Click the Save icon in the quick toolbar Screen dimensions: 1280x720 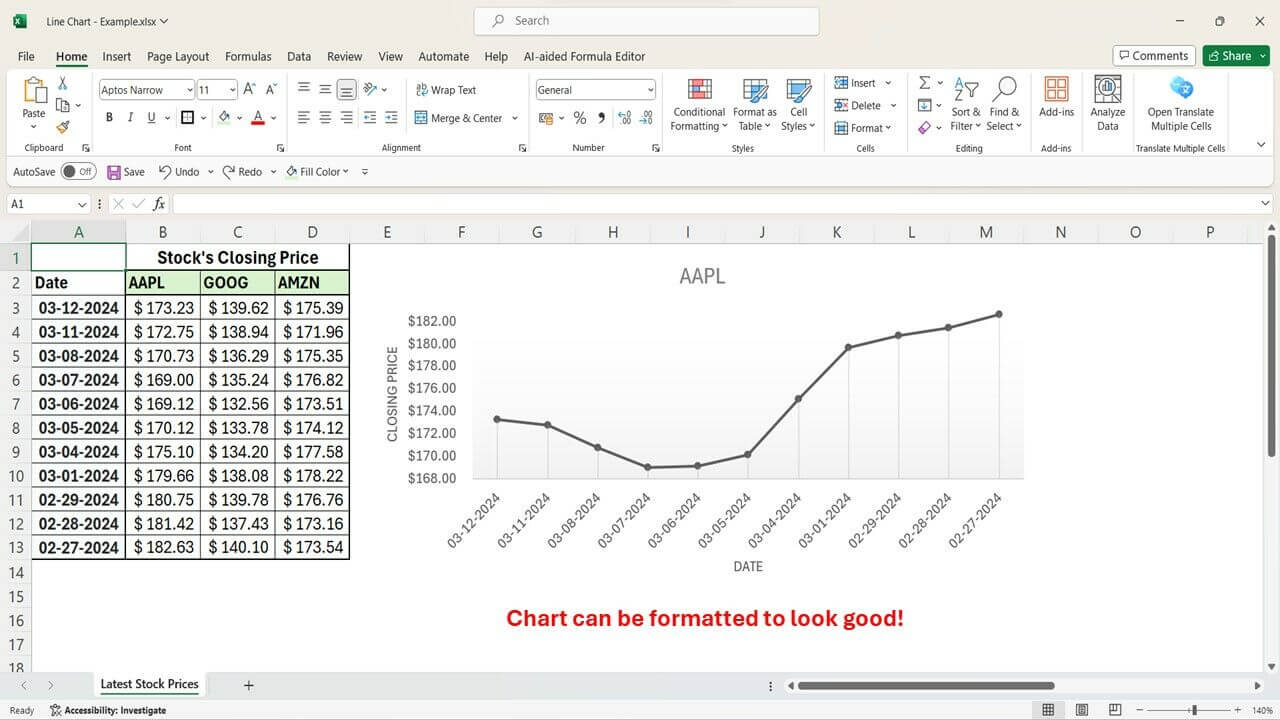coord(126,172)
